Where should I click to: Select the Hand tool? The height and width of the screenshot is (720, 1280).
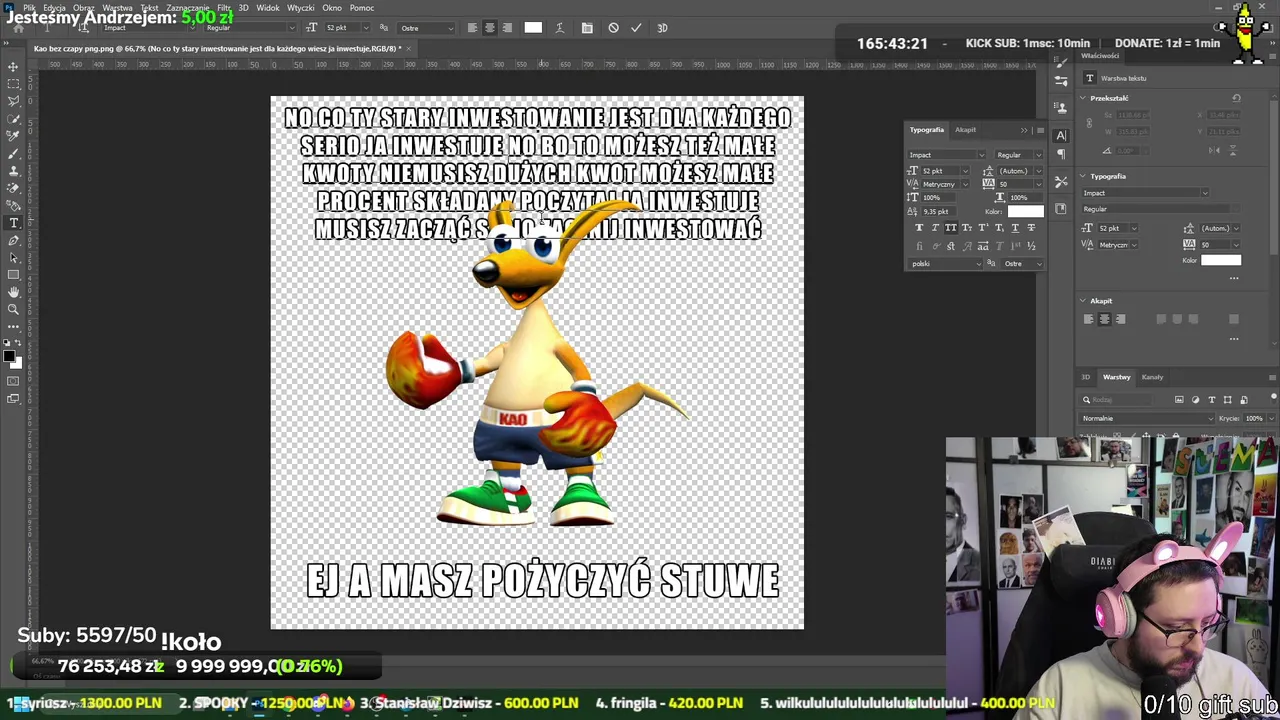tap(13, 292)
